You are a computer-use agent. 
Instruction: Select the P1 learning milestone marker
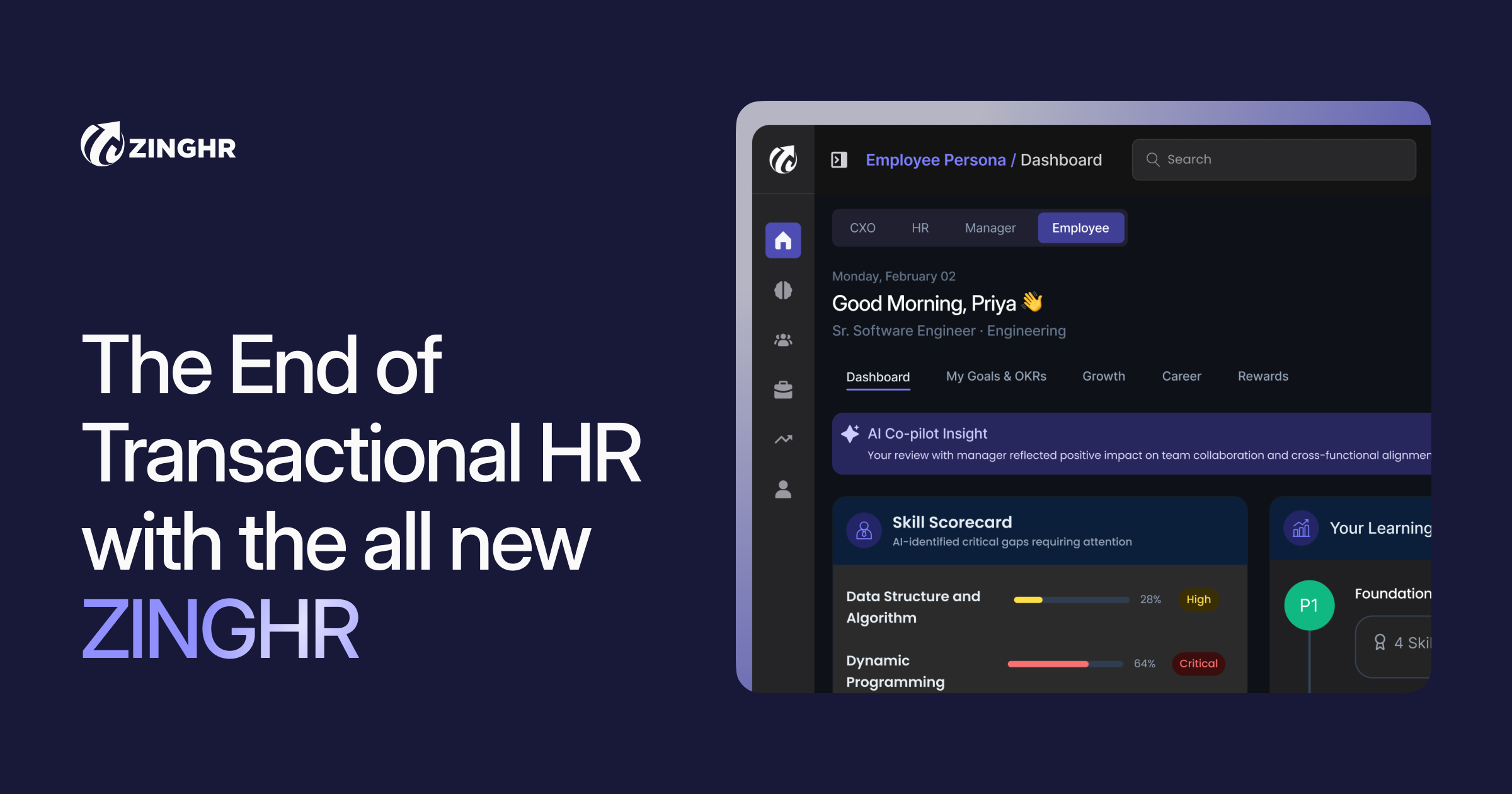1309,606
